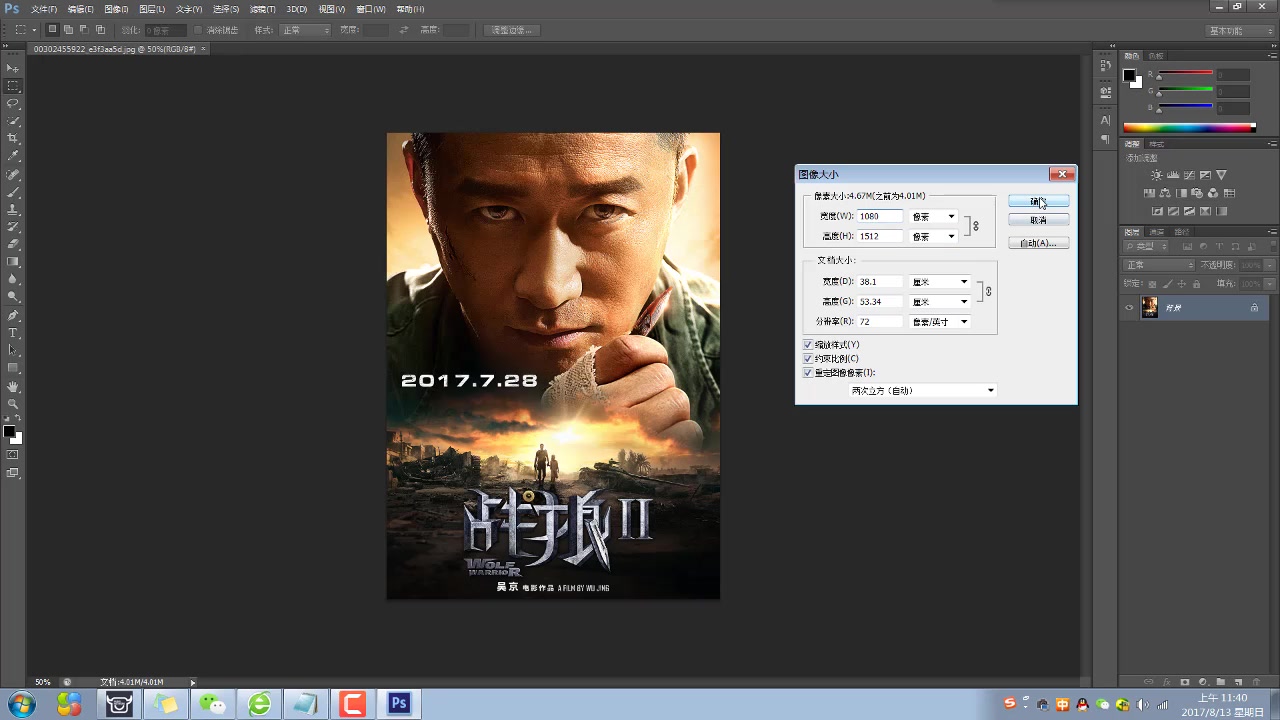Viewport: 1280px width, 720px height.
Task: Select the Brush tool
Action: click(13, 191)
